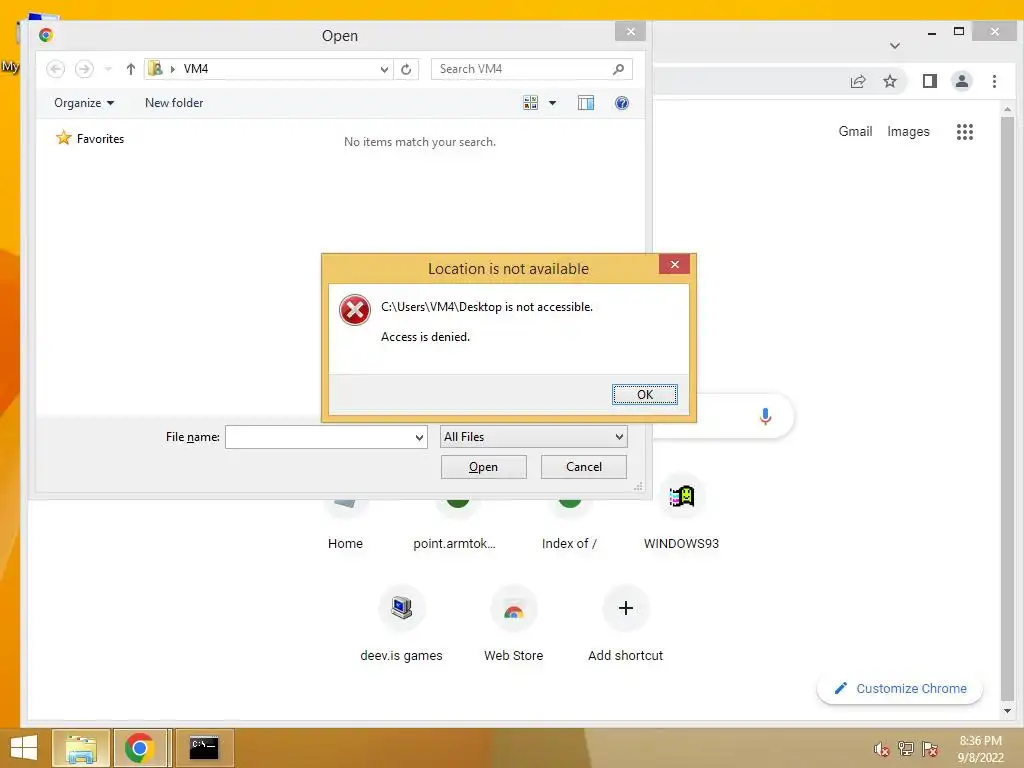Click the Chrome page scrollbar
The width and height of the screenshot is (1024, 768).
coord(1007,408)
